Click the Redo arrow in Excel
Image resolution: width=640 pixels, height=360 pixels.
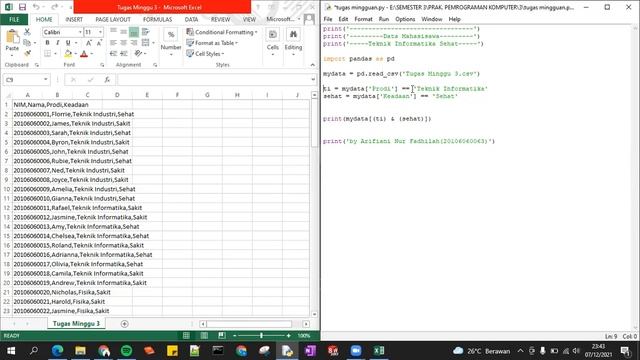(54, 7)
